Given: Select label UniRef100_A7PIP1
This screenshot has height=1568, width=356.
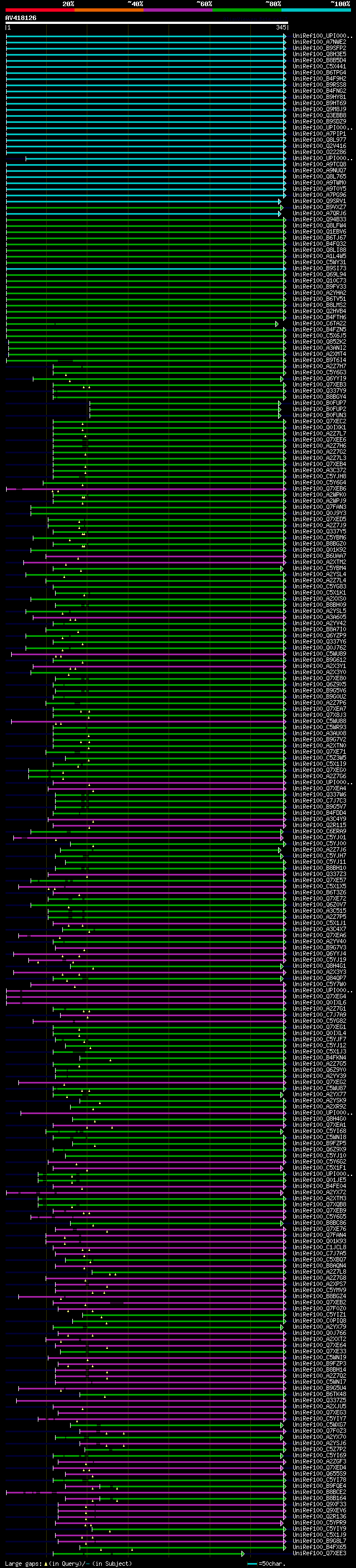Looking at the screenshot, I should (319, 134).
